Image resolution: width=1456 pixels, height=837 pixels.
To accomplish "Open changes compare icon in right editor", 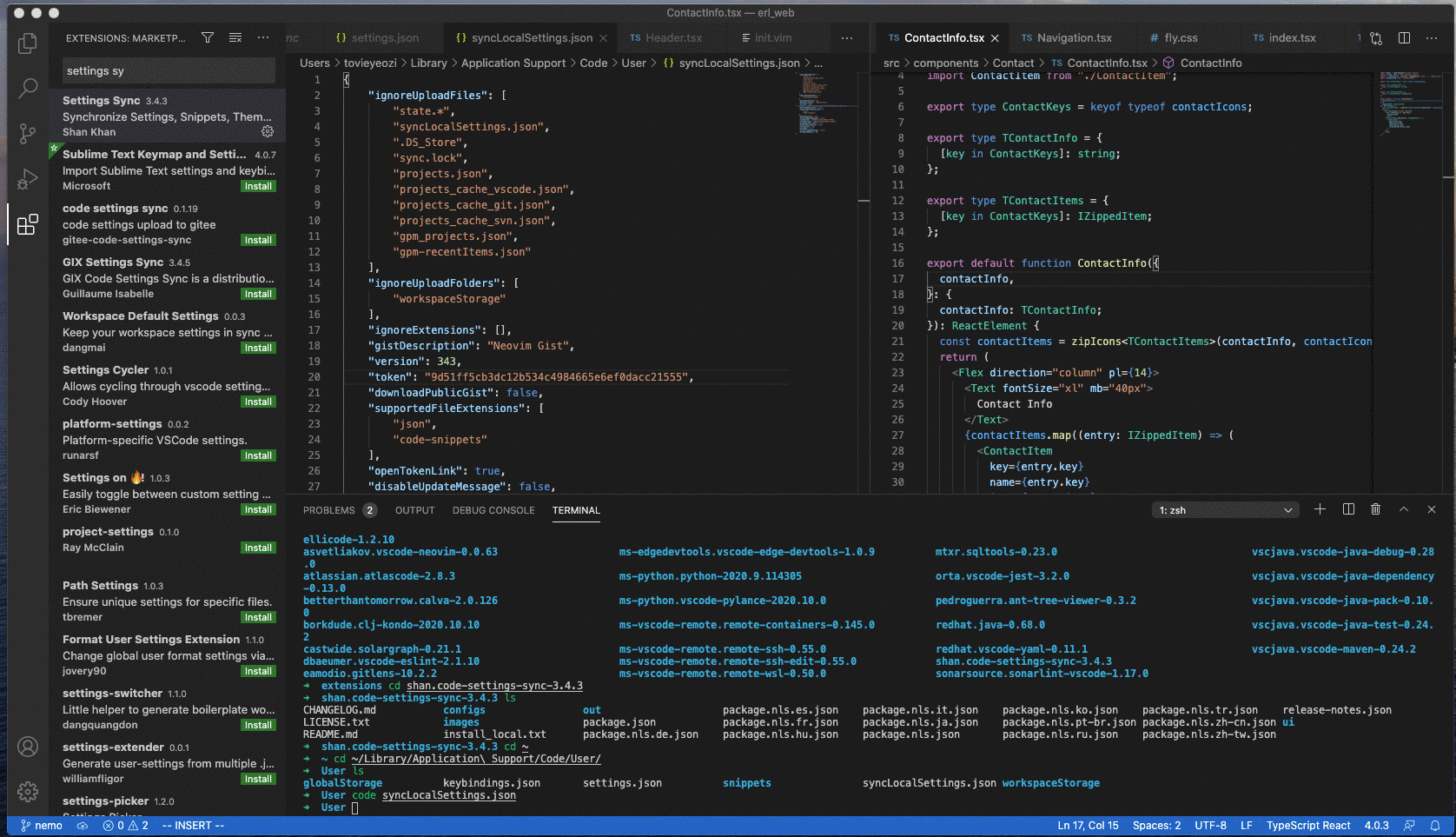I will 1376,37.
